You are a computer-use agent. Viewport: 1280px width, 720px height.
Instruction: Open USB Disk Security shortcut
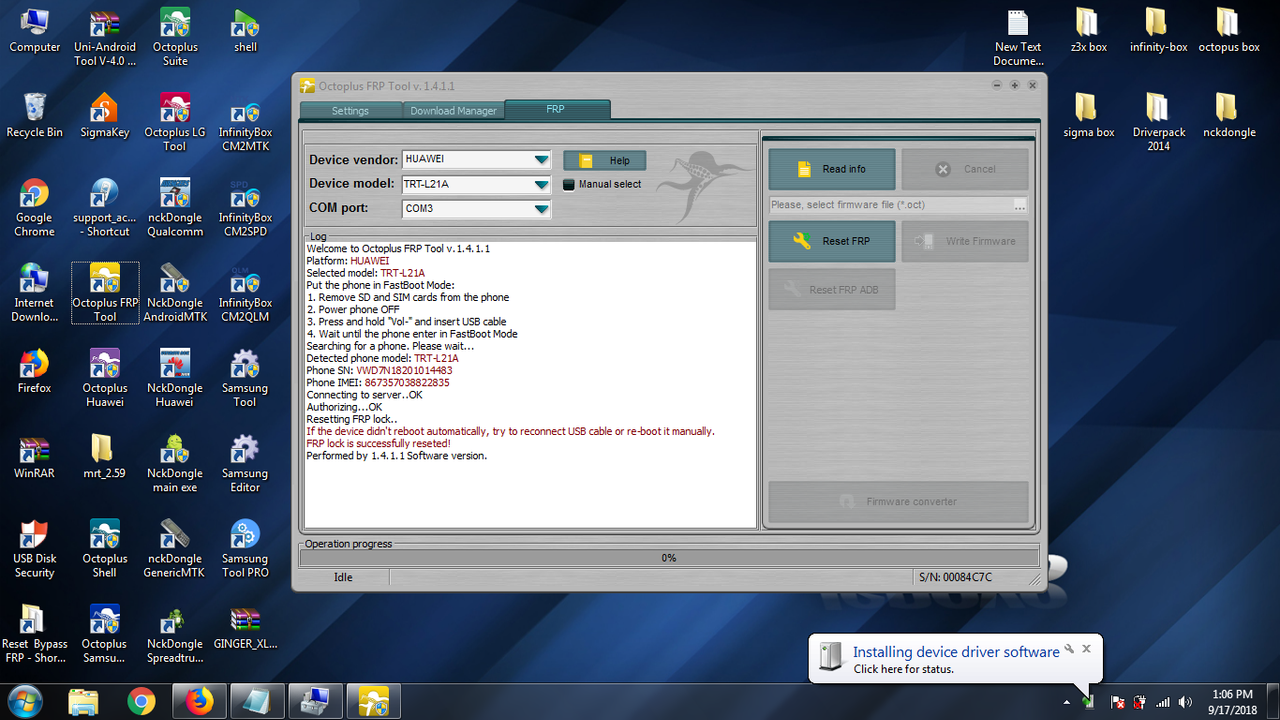tap(35, 549)
